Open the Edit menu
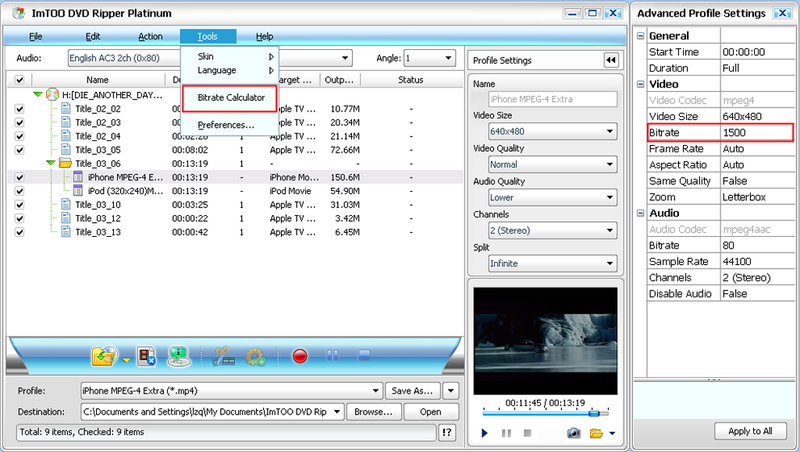The height and width of the screenshot is (452, 800). click(93, 36)
